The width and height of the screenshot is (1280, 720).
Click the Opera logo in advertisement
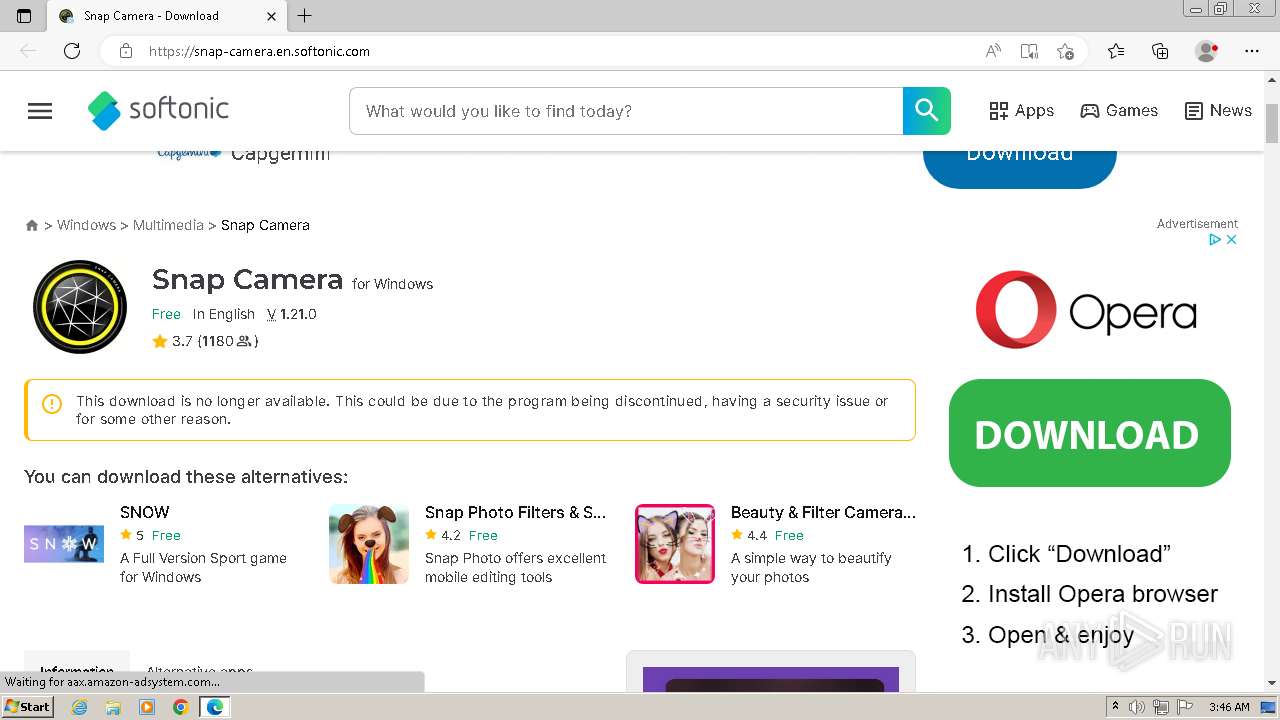1086,310
